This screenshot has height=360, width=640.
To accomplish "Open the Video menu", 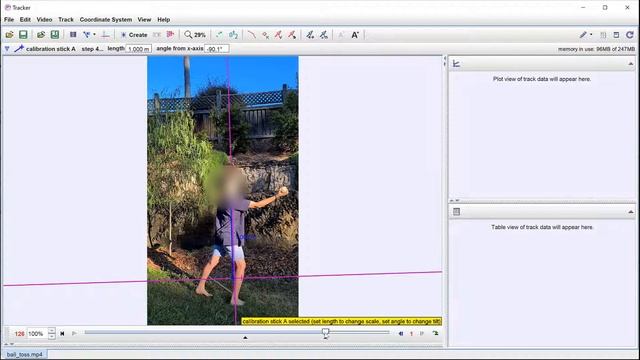I will 44,20.
